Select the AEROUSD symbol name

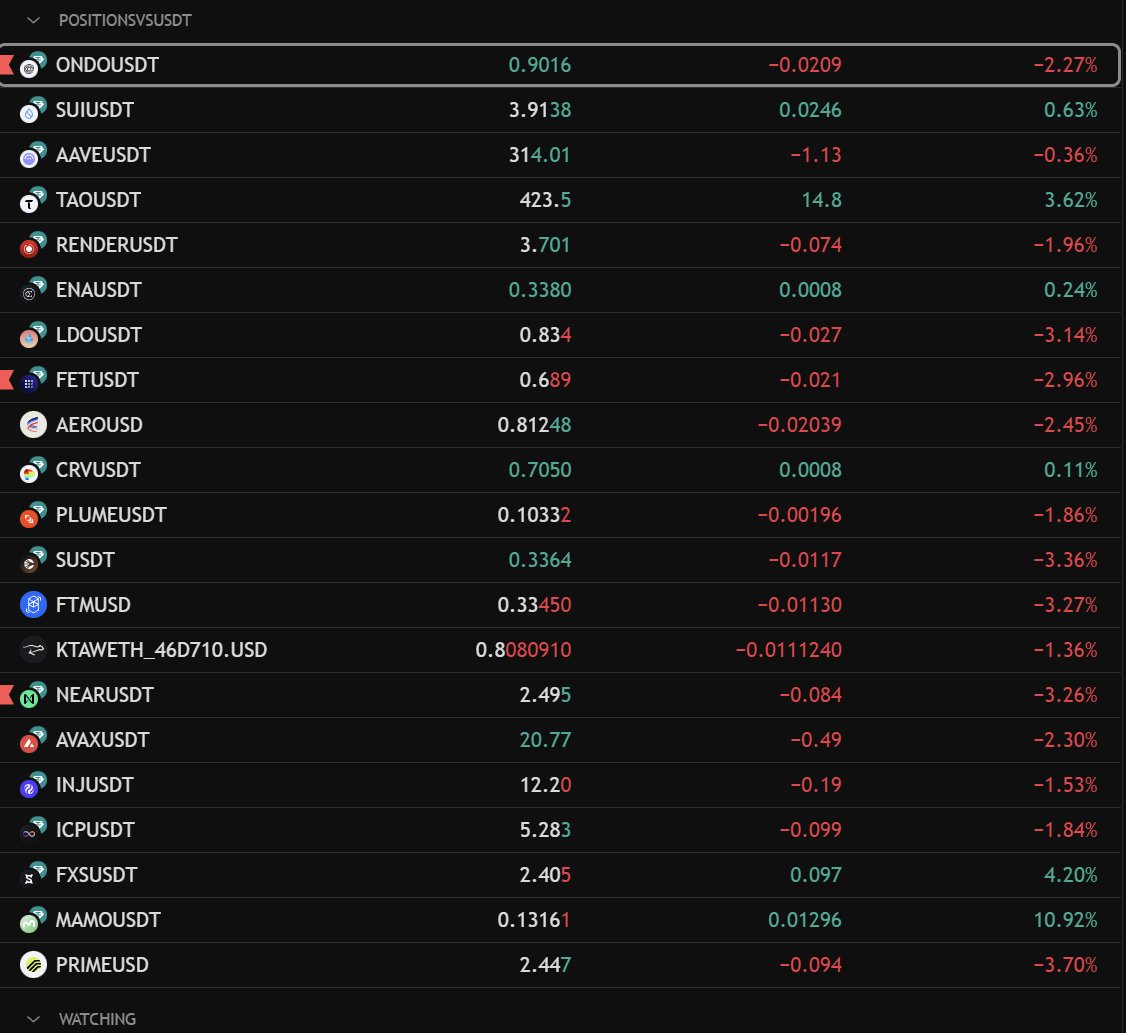click(x=99, y=425)
